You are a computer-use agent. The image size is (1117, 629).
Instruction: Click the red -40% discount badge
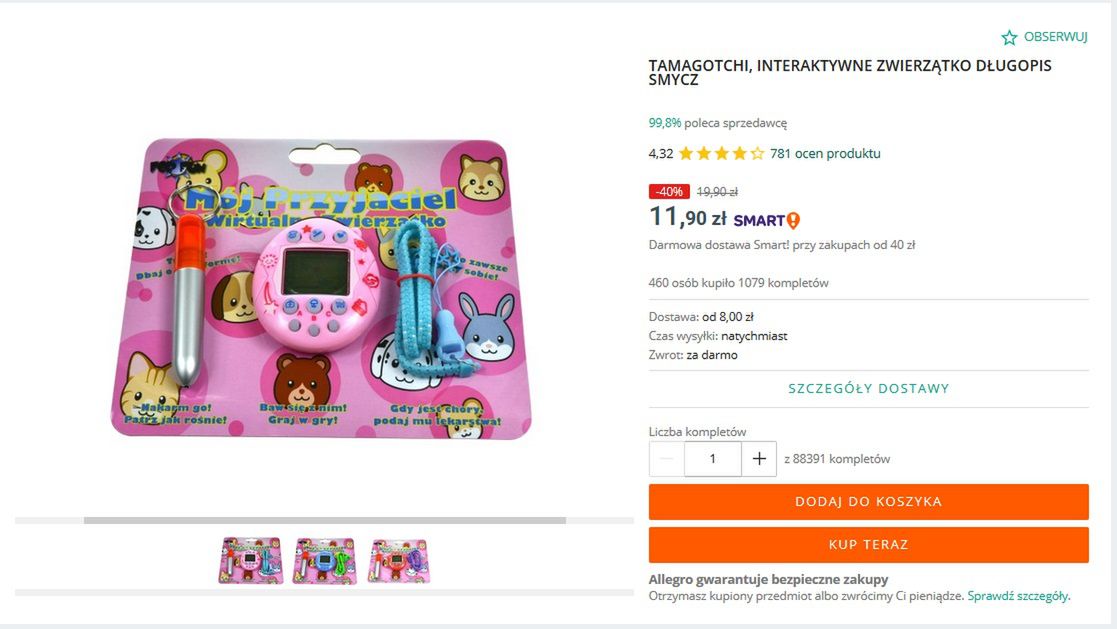[x=669, y=191]
